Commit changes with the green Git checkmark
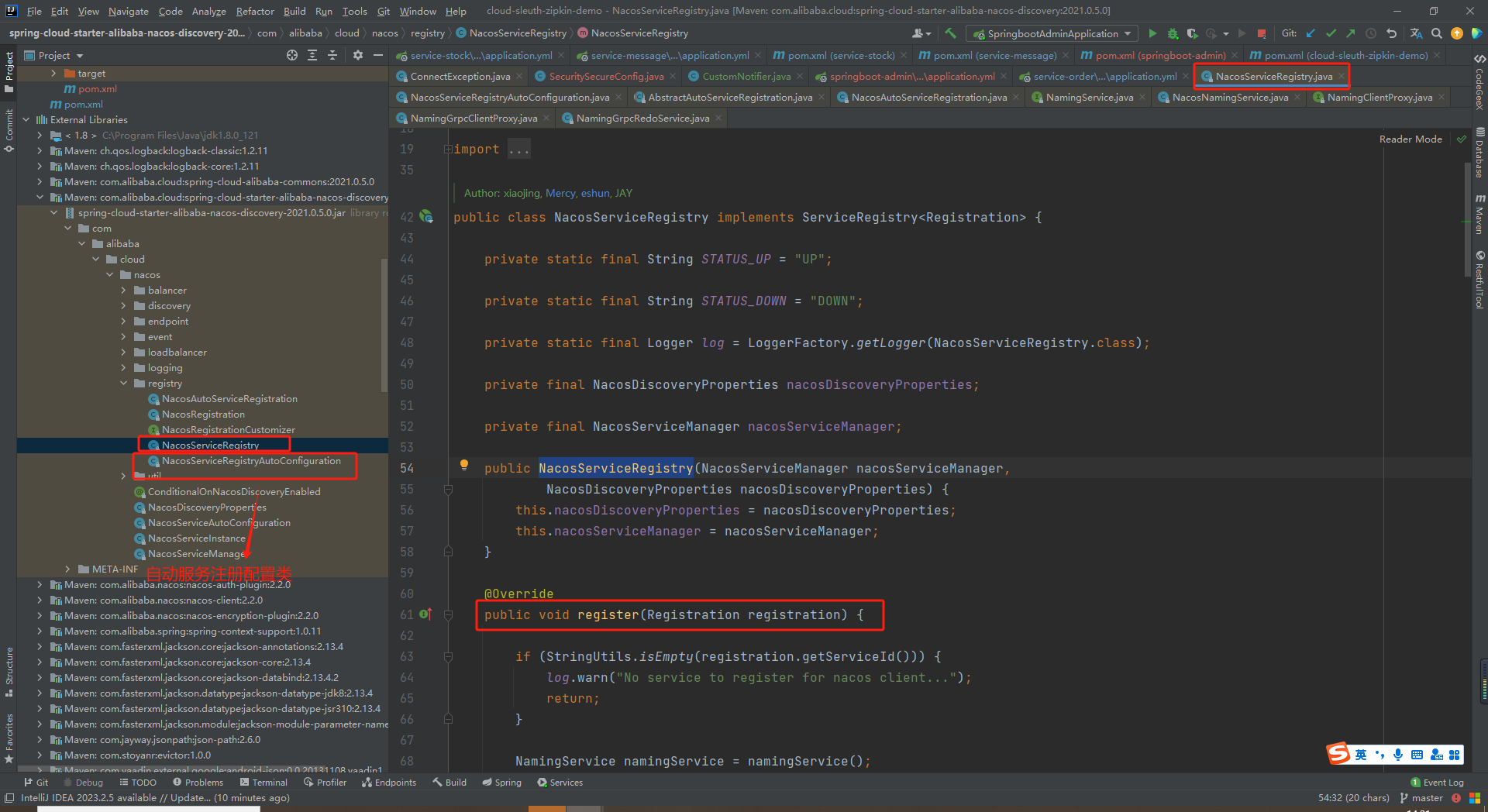Image resolution: width=1488 pixels, height=812 pixels. [1331, 33]
